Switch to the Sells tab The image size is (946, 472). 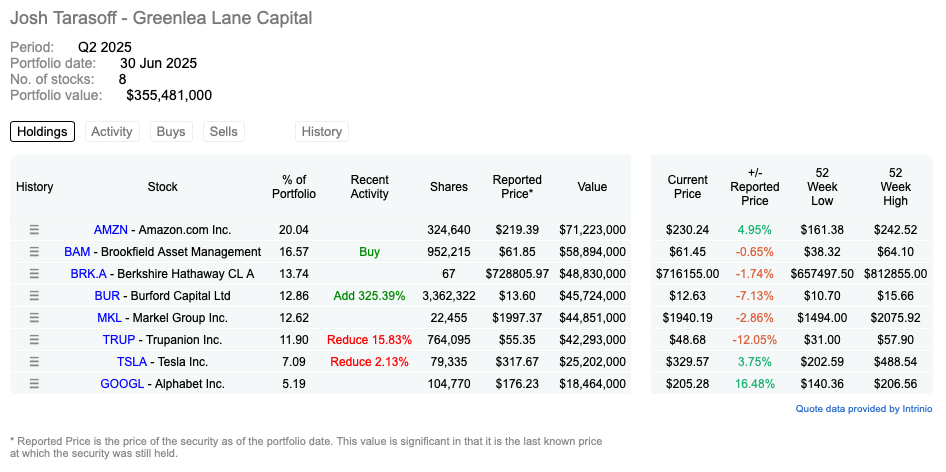coord(224,132)
